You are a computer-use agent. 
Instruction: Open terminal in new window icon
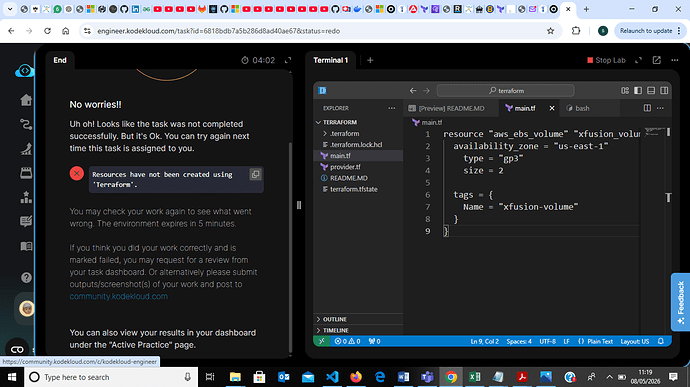[x=657, y=60]
